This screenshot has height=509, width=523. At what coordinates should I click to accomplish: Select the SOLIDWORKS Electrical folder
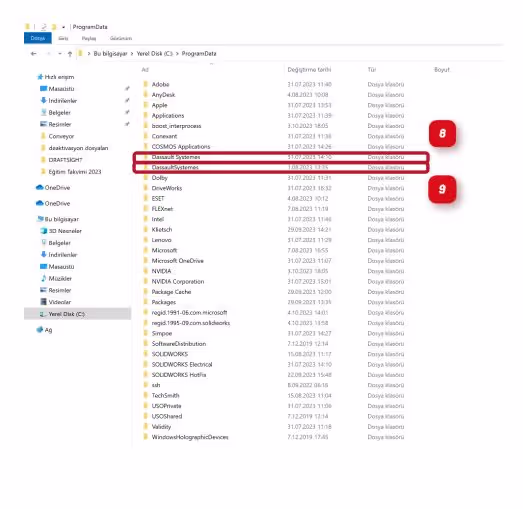[x=182, y=365]
